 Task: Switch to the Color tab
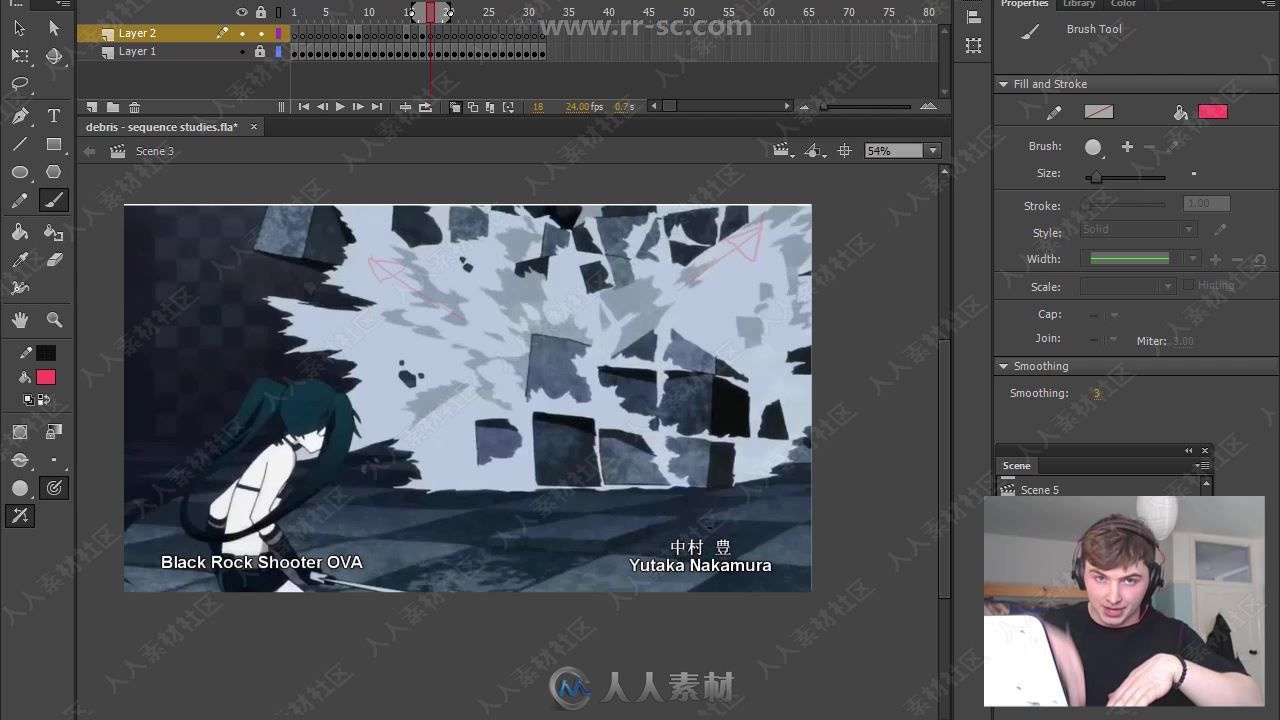click(x=1123, y=4)
